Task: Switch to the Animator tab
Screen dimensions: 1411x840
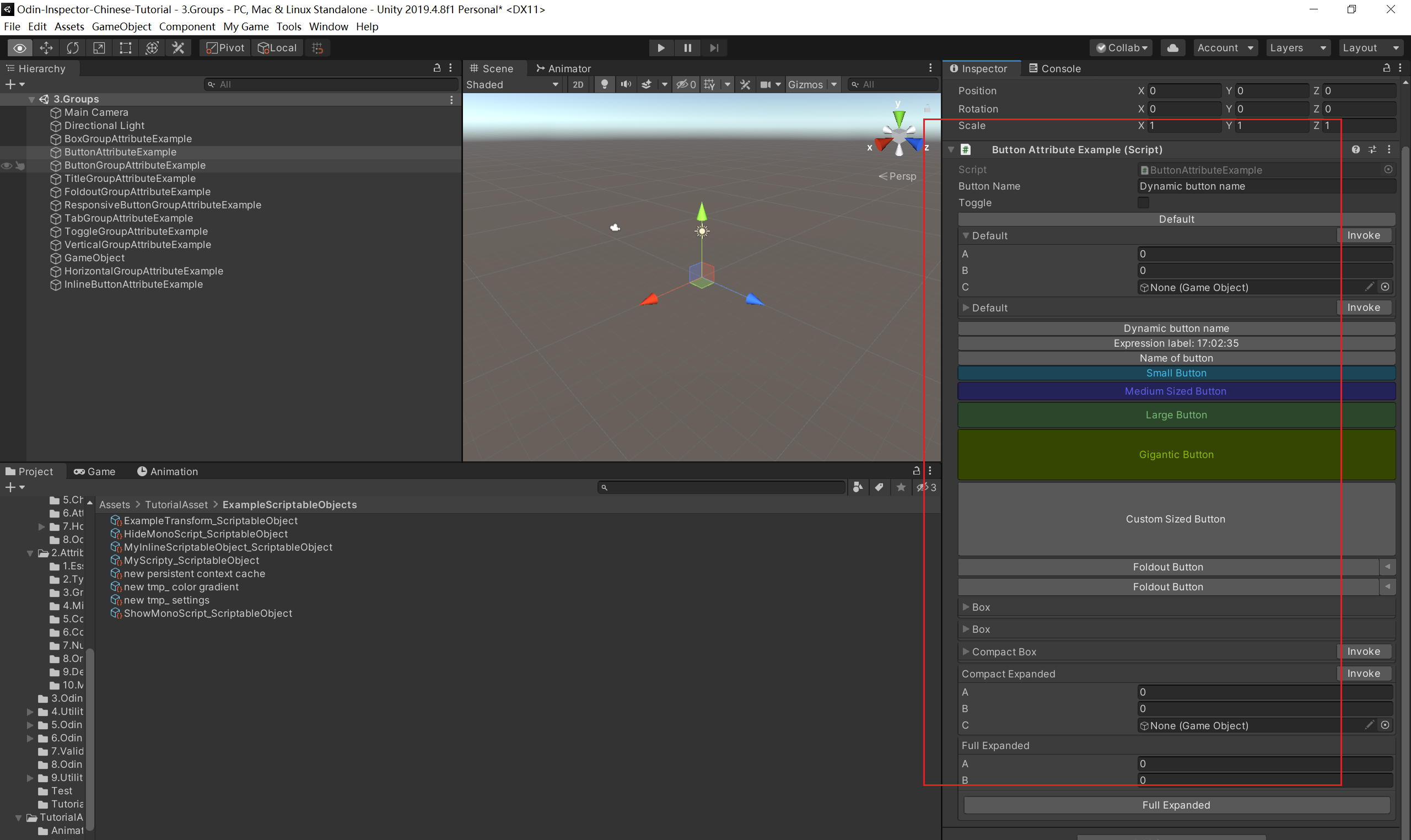Action: [x=563, y=68]
